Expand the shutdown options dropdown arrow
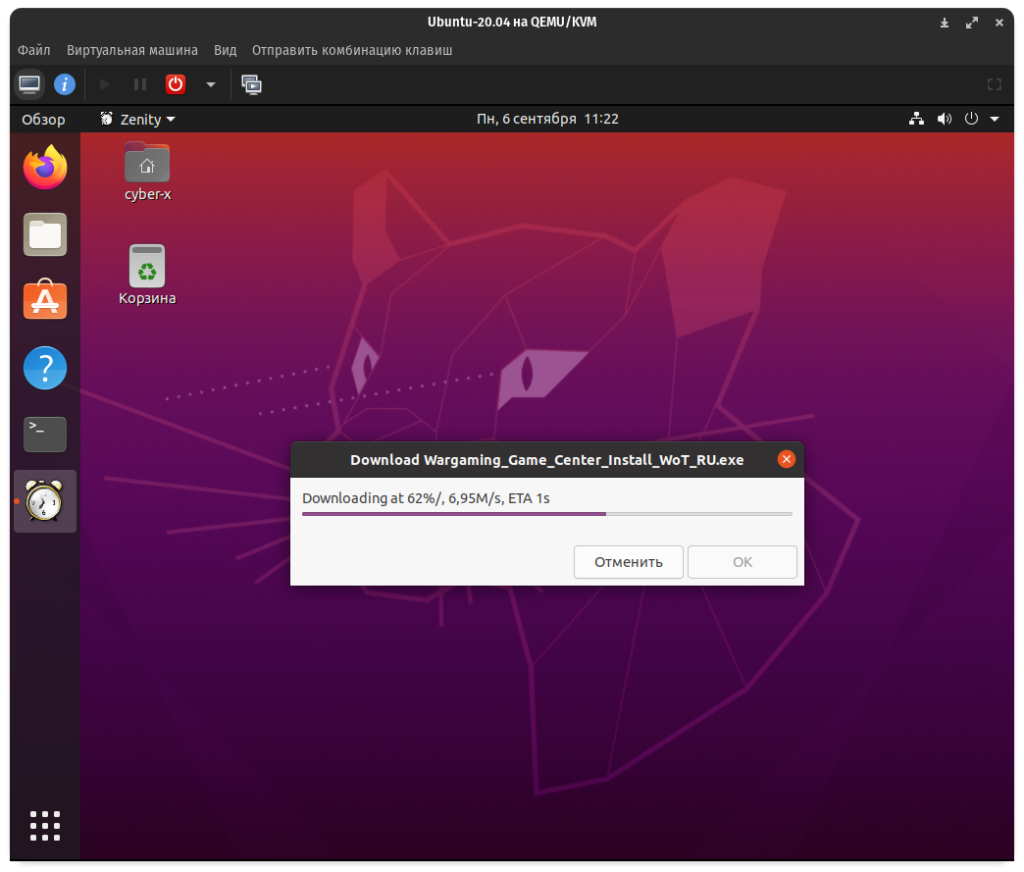Viewport: 1024px width, 872px height. [210, 85]
